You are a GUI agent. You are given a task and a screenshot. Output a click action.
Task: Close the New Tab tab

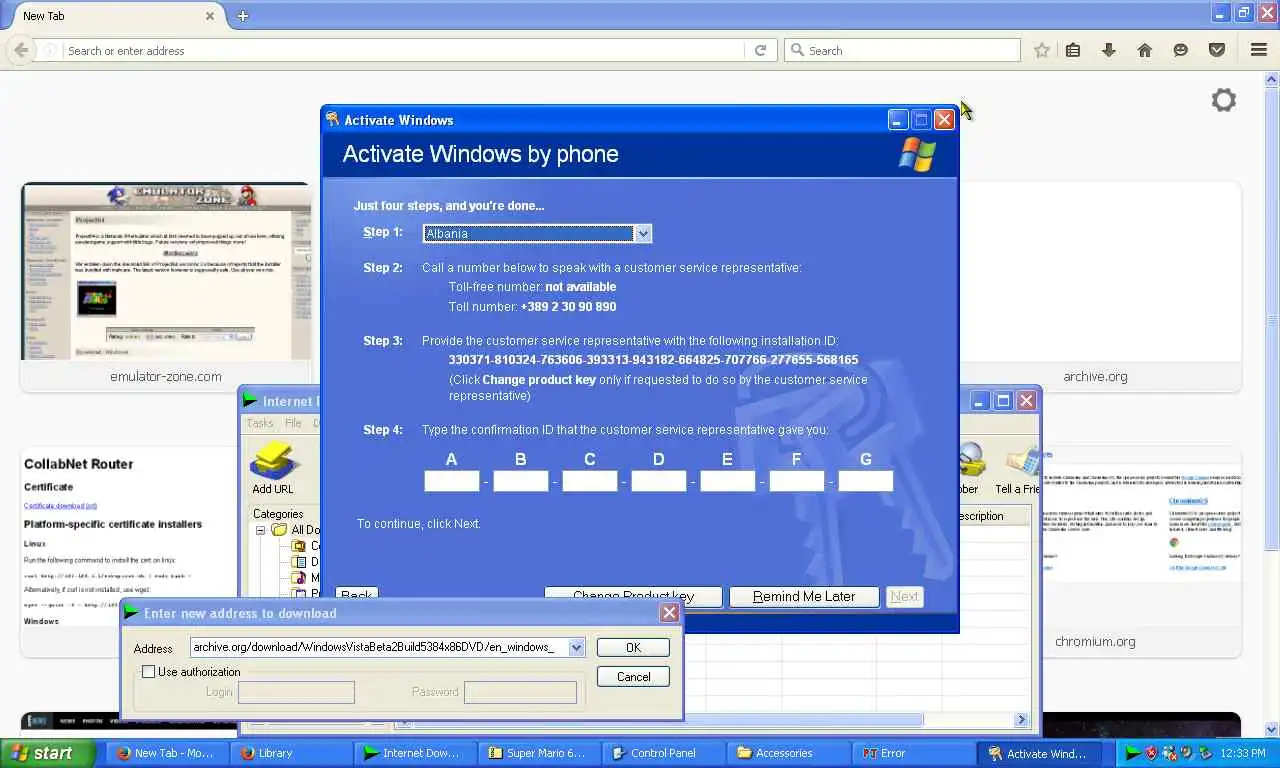pos(211,16)
